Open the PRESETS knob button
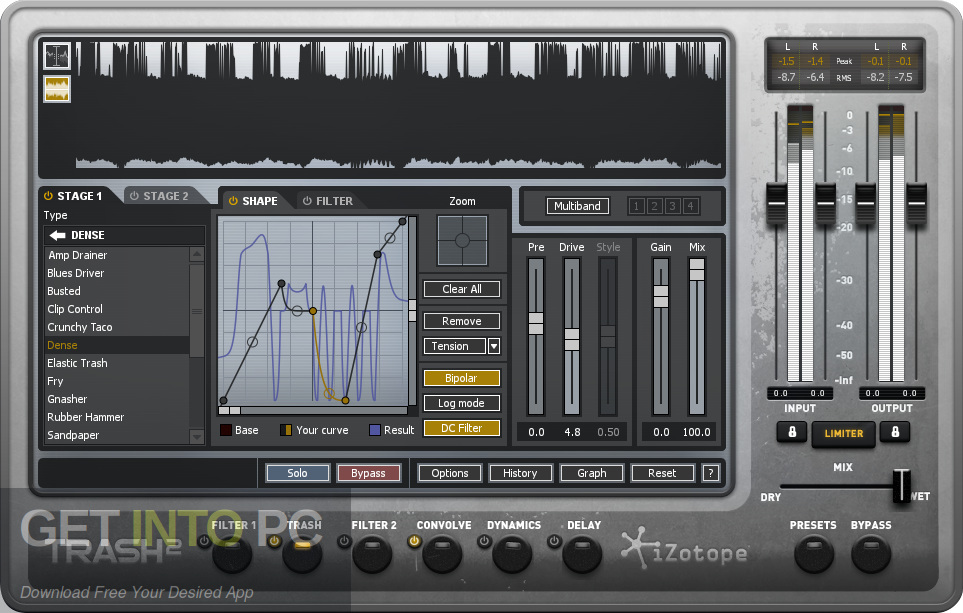 pos(814,554)
